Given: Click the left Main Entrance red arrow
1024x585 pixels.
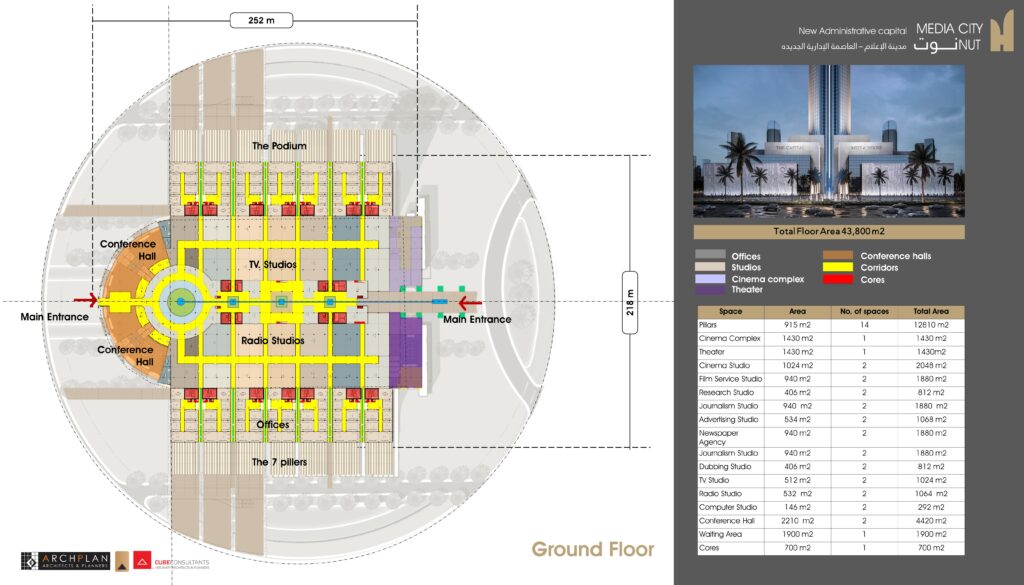Looking at the screenshot, I should click(x=85, y=300).
